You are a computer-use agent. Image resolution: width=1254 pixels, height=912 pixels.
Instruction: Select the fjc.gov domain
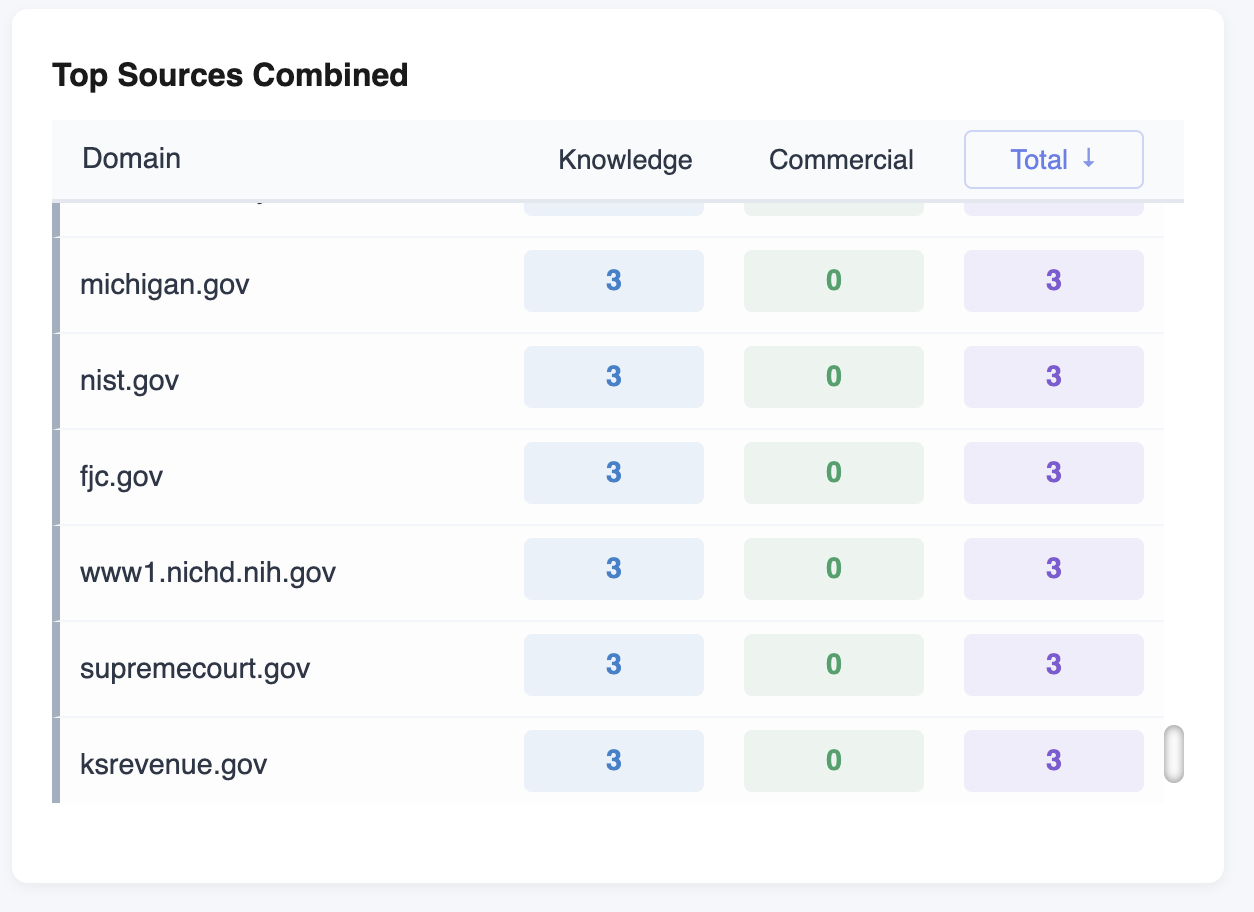tap(121, 477)
